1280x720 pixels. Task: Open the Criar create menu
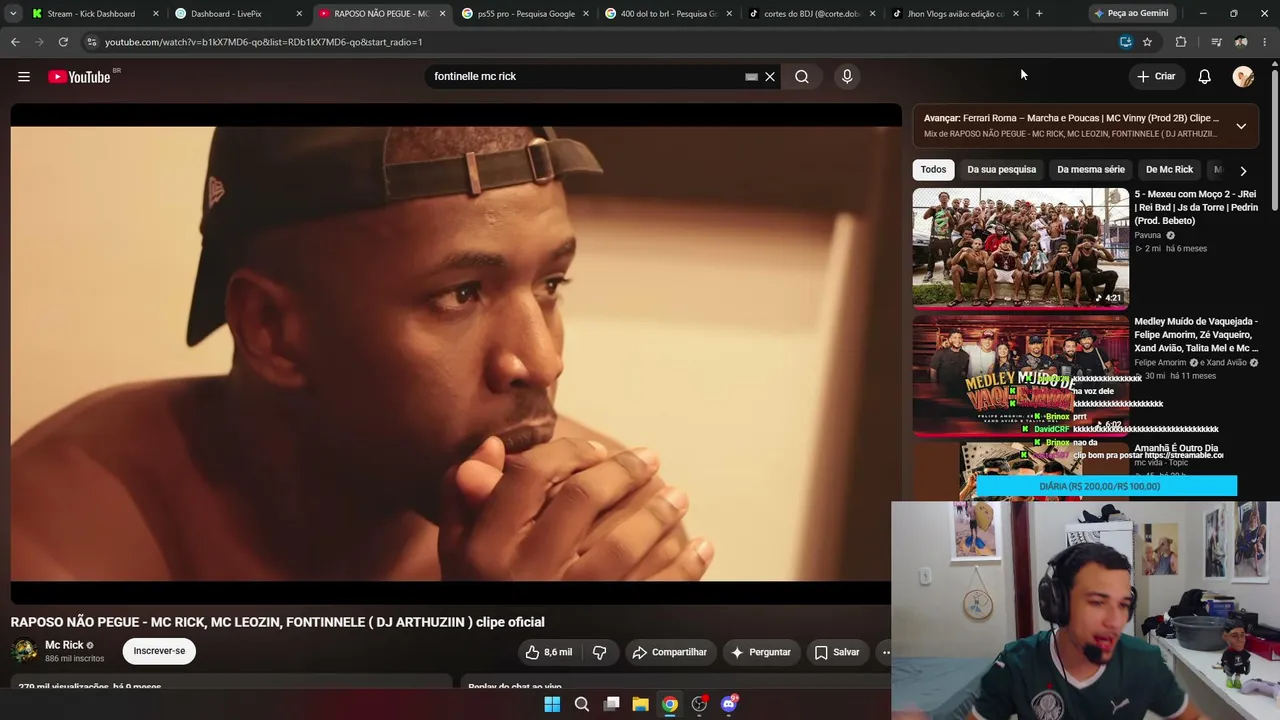(1156, 77)
